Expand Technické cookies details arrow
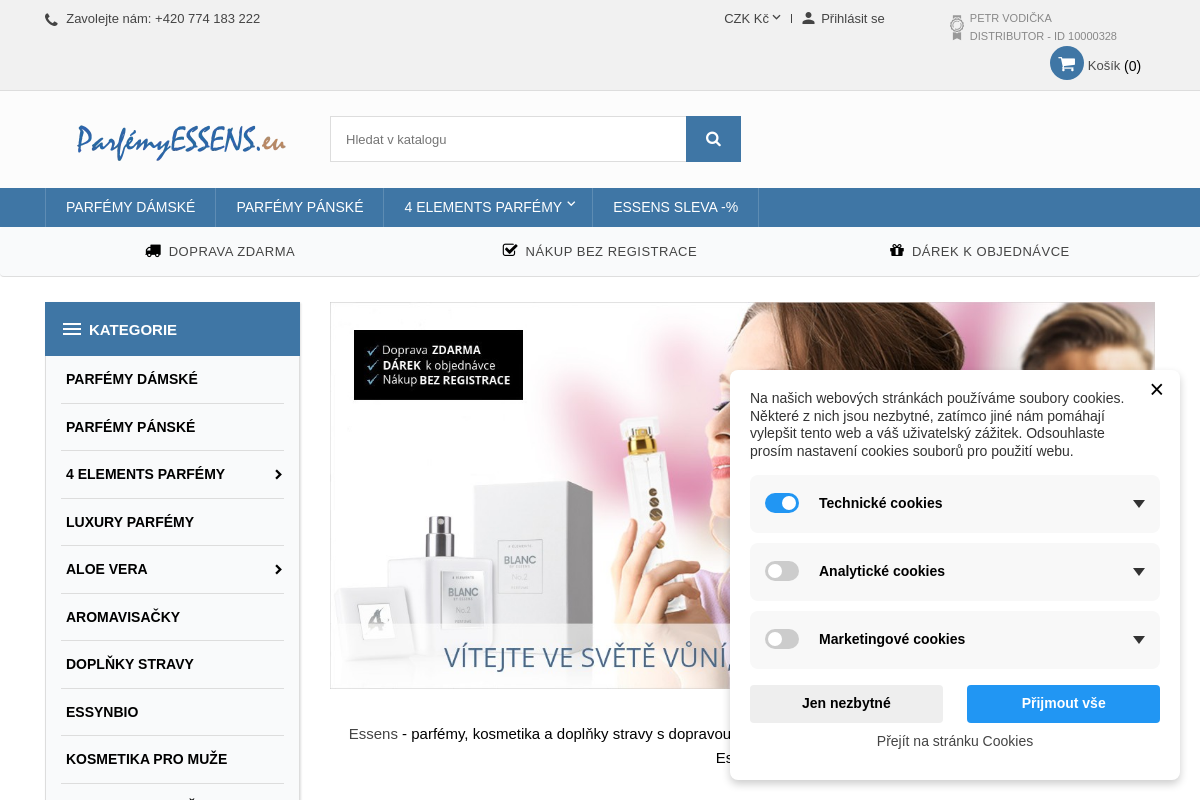1200x800 pixels. [x=1138, y=504]
